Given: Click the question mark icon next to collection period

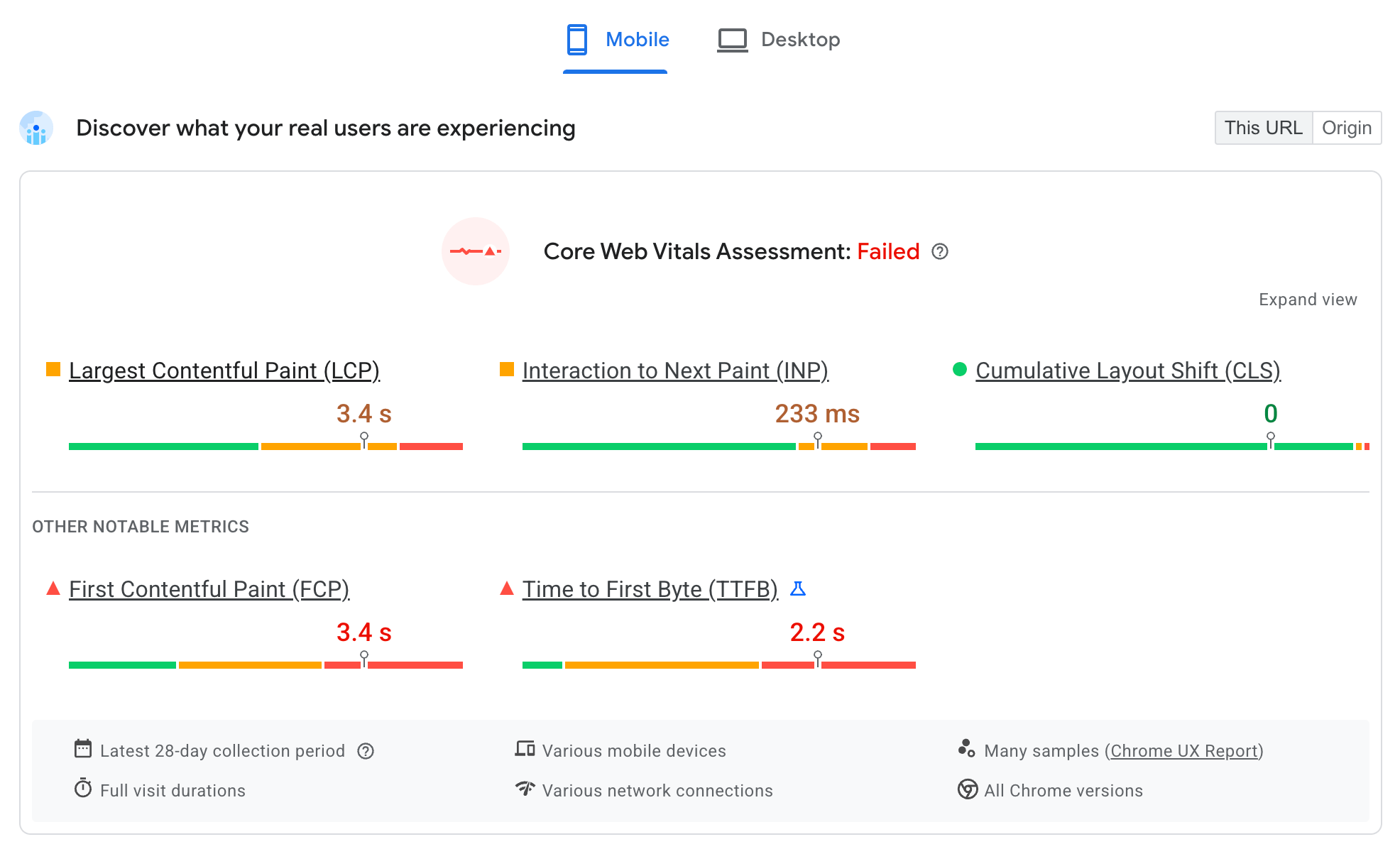Looking at the screenshot, I should (369, 751).
